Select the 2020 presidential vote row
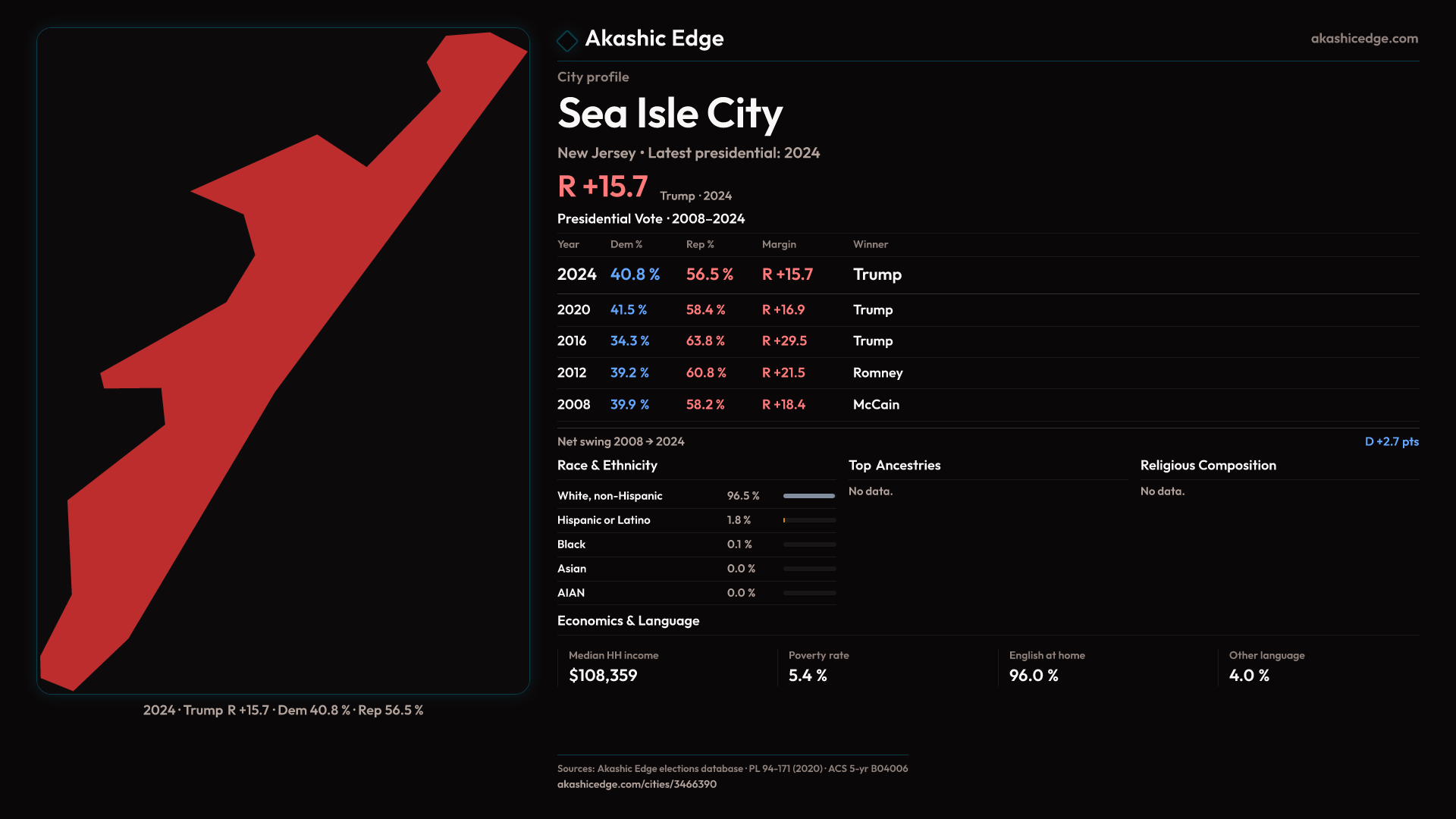 click(x=987, y=310)
